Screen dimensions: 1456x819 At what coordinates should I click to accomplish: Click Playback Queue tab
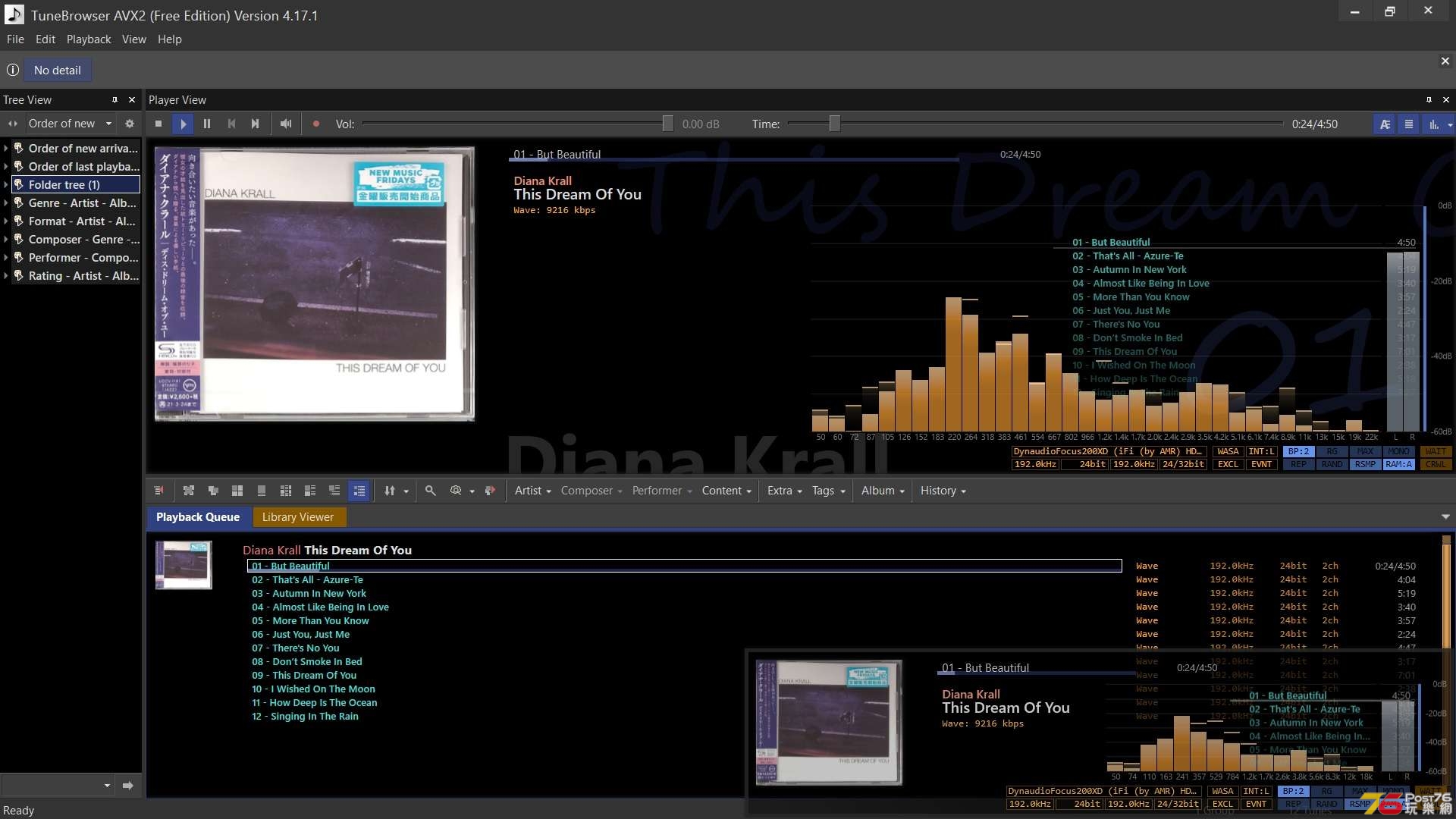(x=198, y=517)
